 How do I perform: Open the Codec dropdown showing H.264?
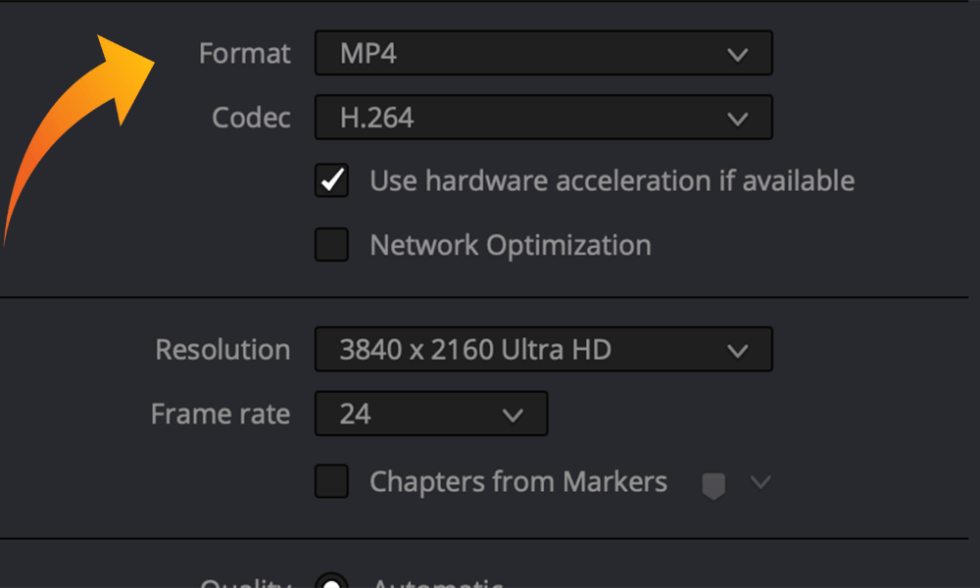(x=543, y=117)
